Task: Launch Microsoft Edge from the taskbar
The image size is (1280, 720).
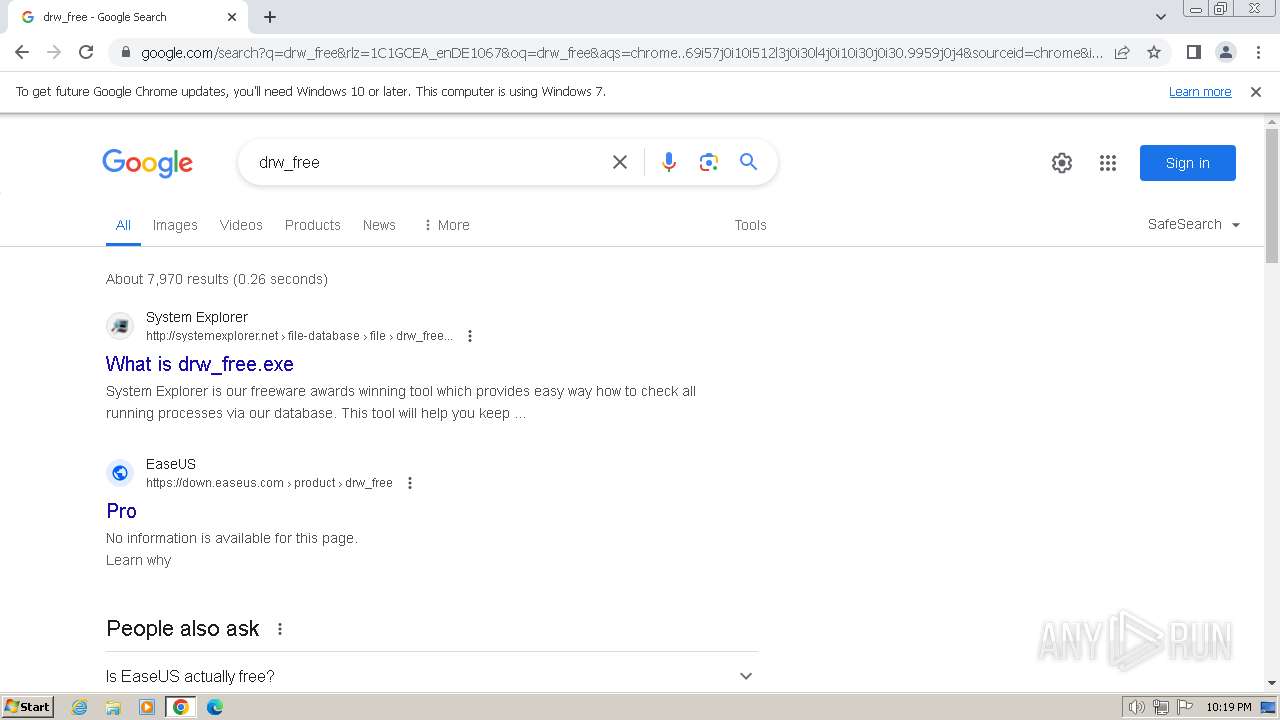Action: point(214,707)
